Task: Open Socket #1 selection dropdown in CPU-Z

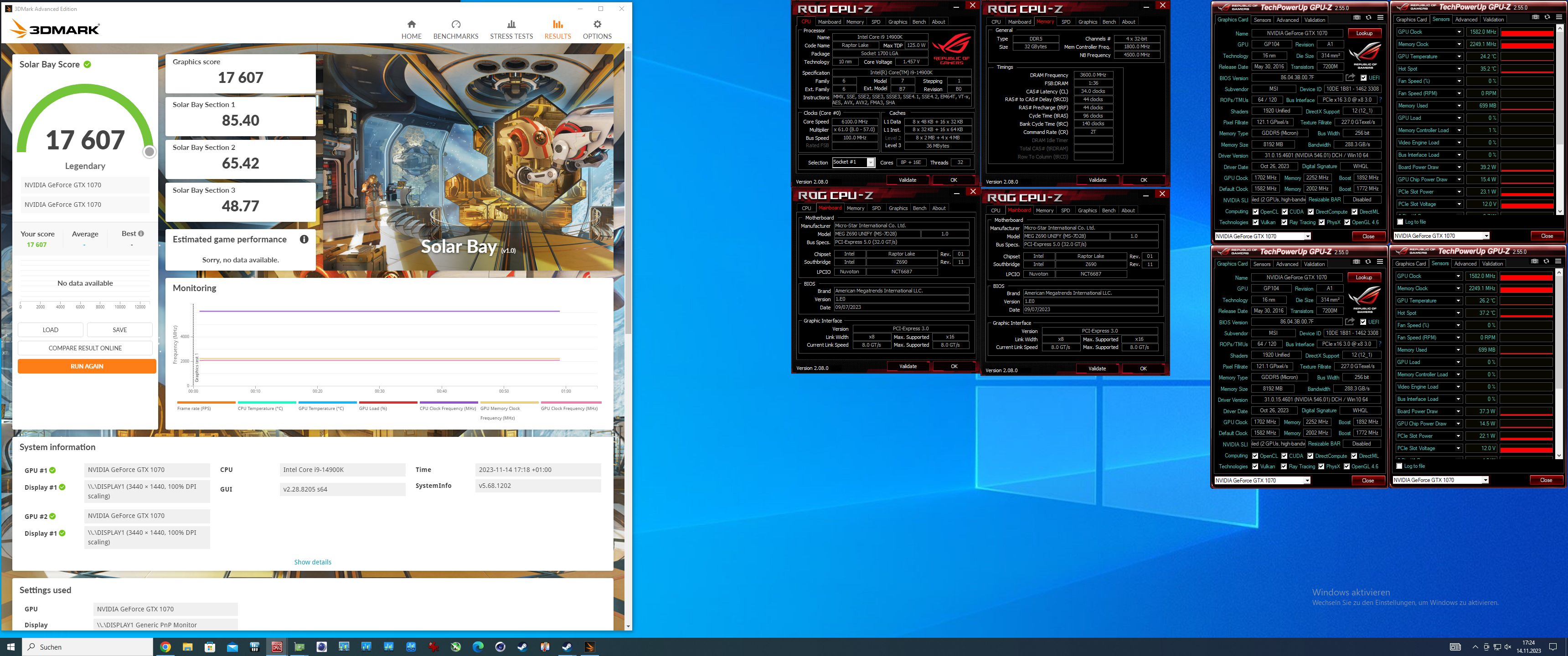Action: [871, 163]
